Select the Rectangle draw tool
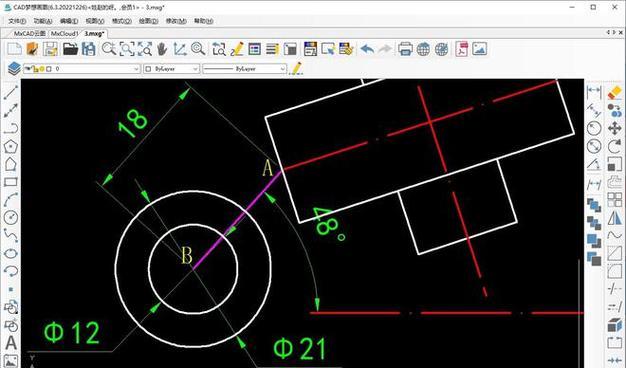Viewport: 626px width, 368px height. coord(11,182)
